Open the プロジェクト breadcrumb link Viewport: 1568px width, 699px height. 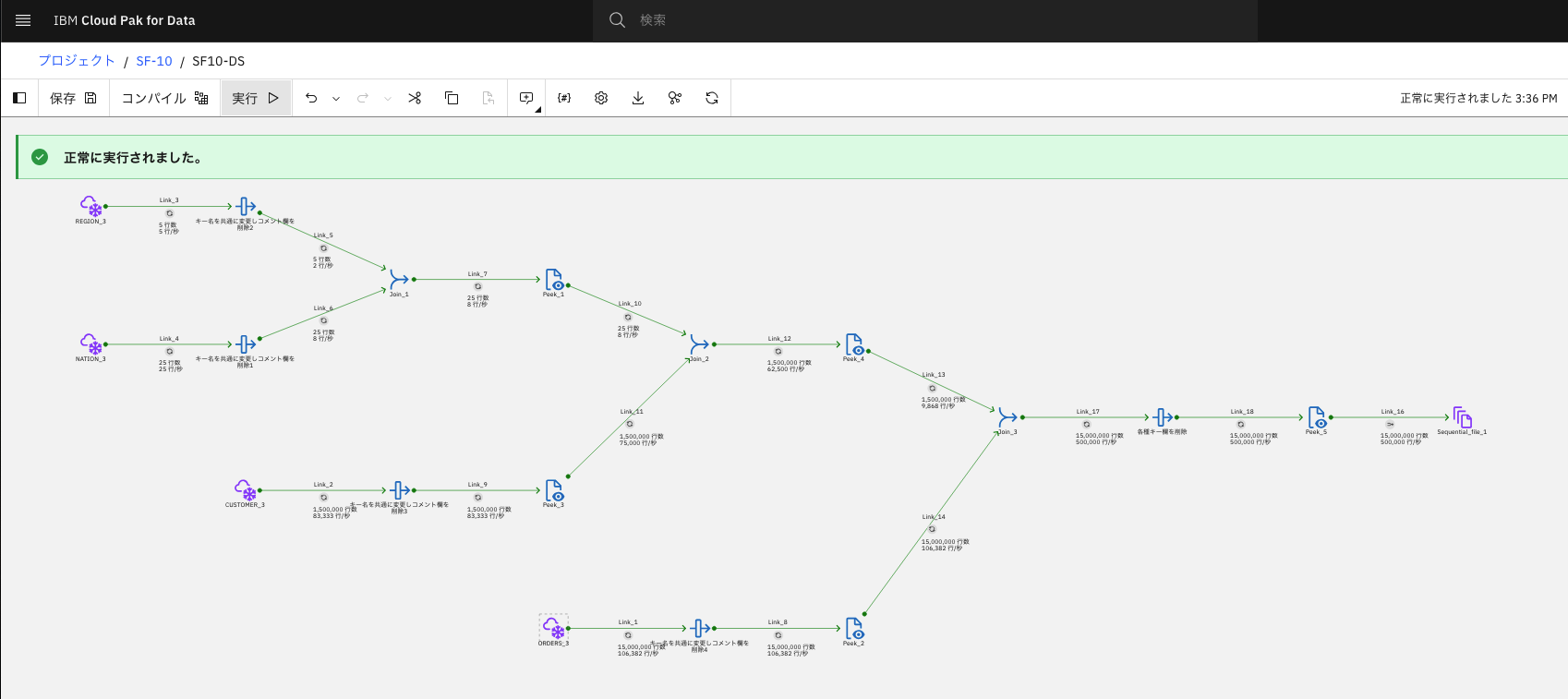[77, 61]
